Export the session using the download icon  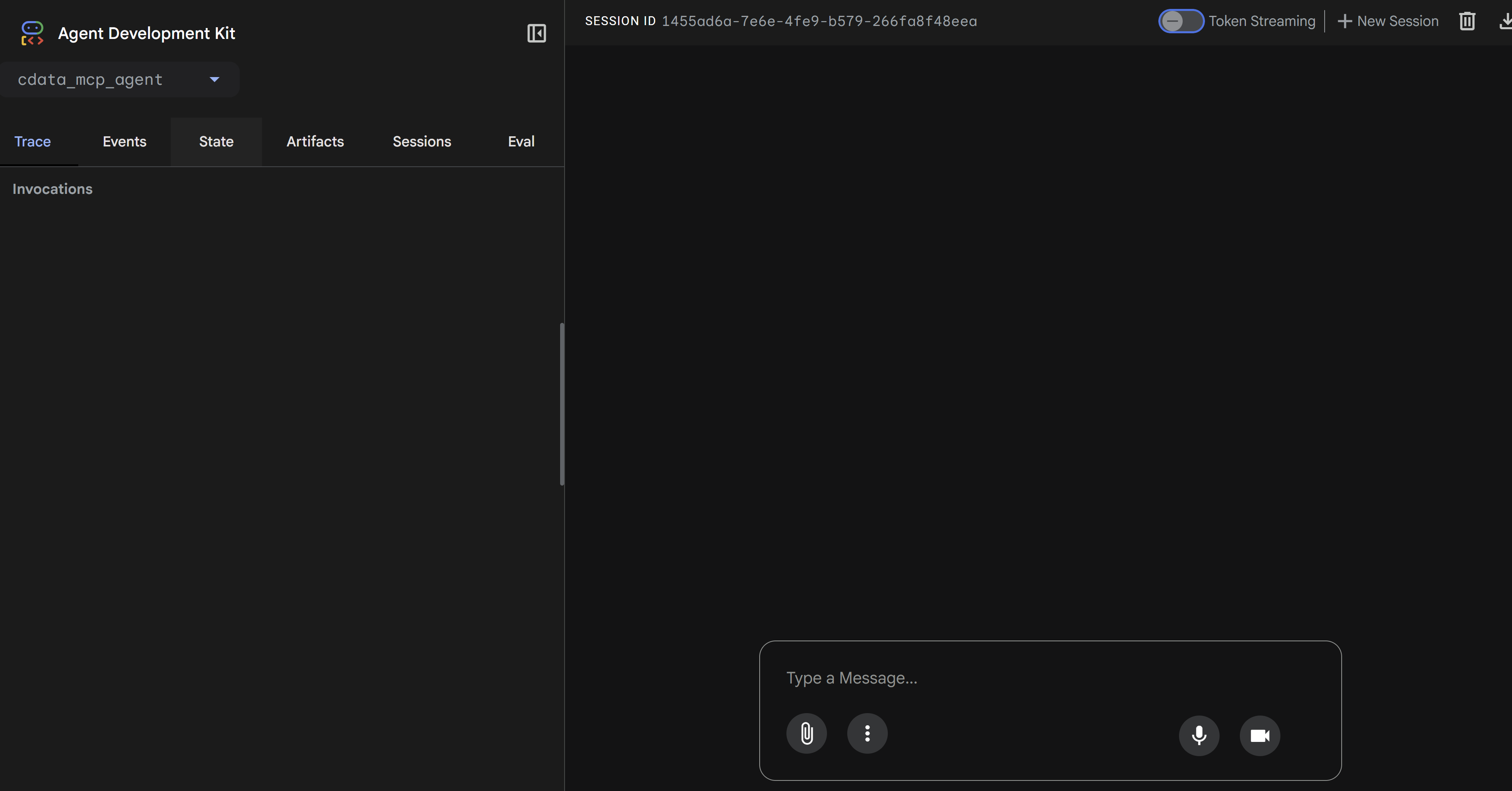[x=1504, y=21]
